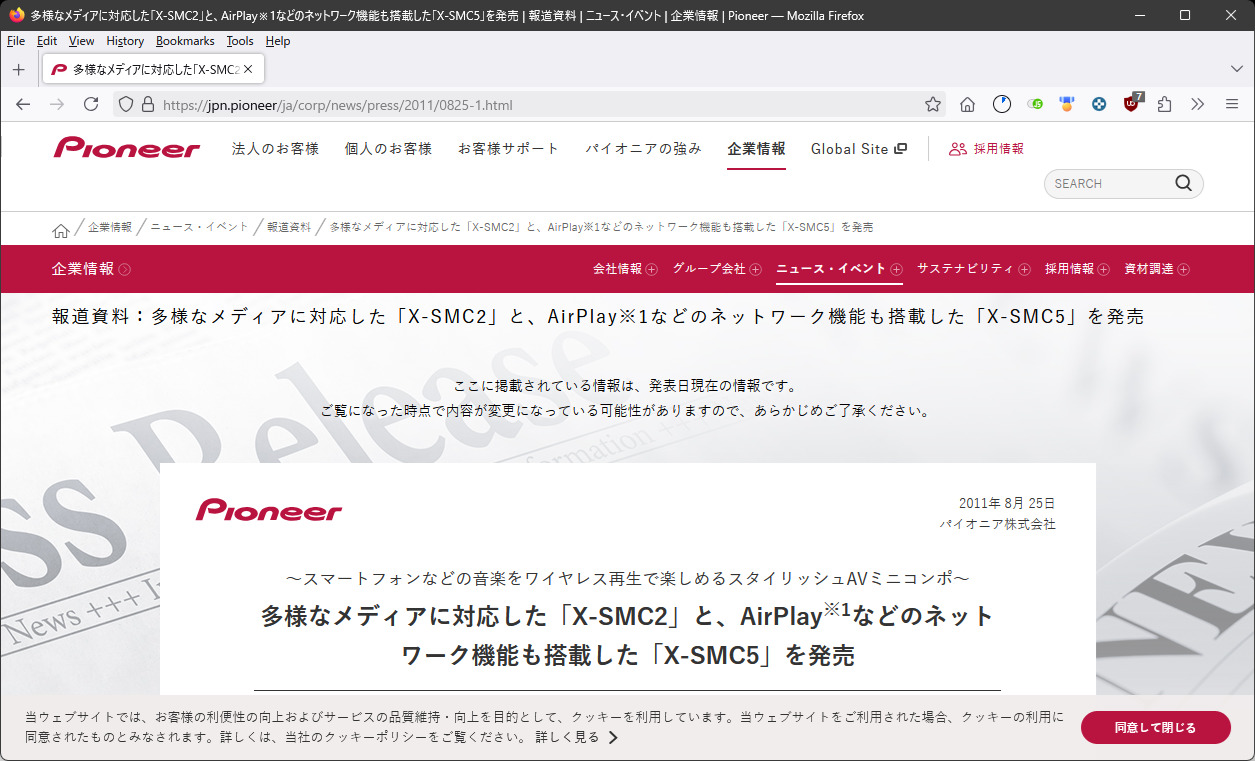List all tabs dropdown arrow
This screenshot has height=761, width=1255.
coord(1236,69)
